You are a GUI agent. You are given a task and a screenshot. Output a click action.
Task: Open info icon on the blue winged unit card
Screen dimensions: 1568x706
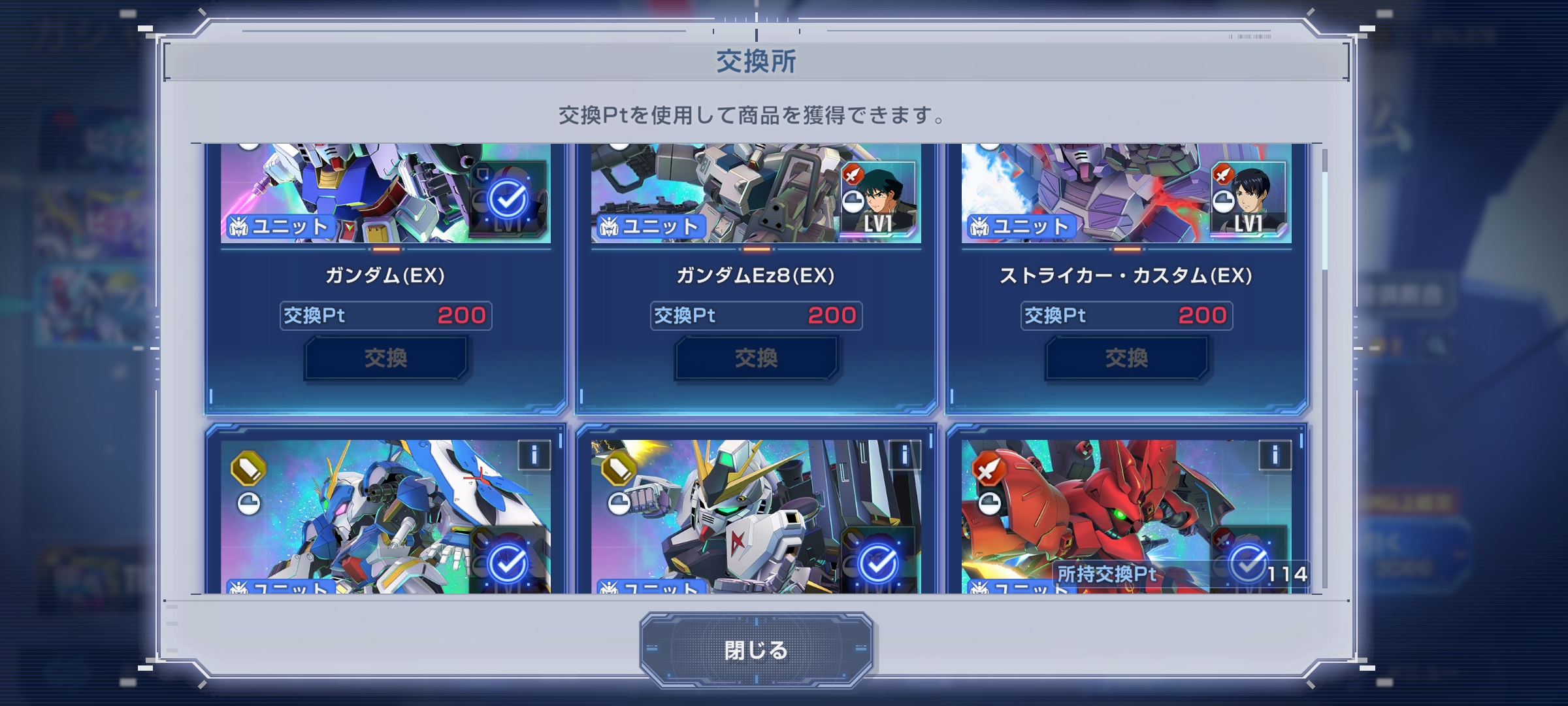534,455
